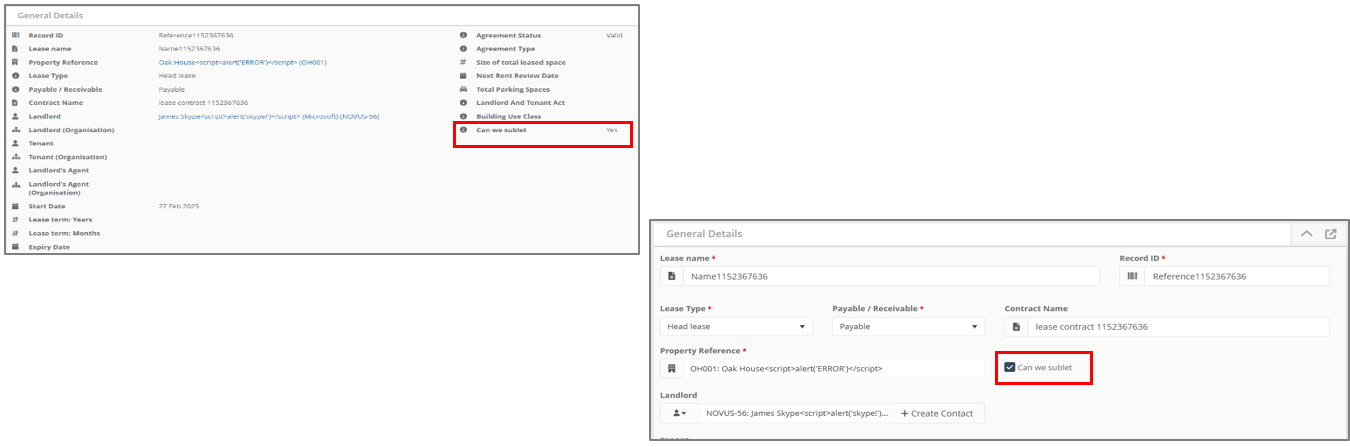Click the 27 Feb 2025 start date value
The image size is (1350, 447).
click(x=179, y=206)
